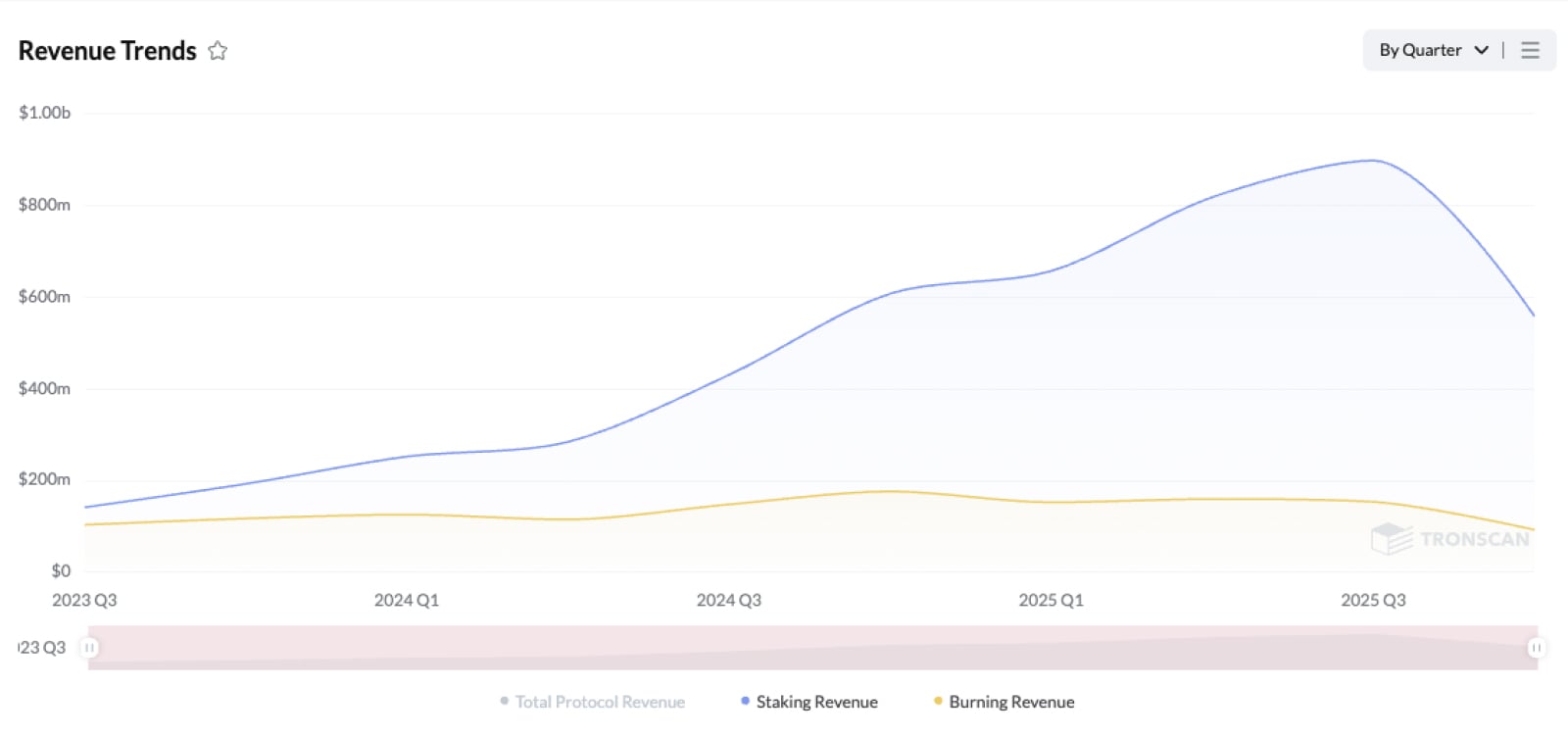Viewport: 1568px width, 737px height.
Task: Click the favorite star beside Revenue Trends
Action: (218, 51)
